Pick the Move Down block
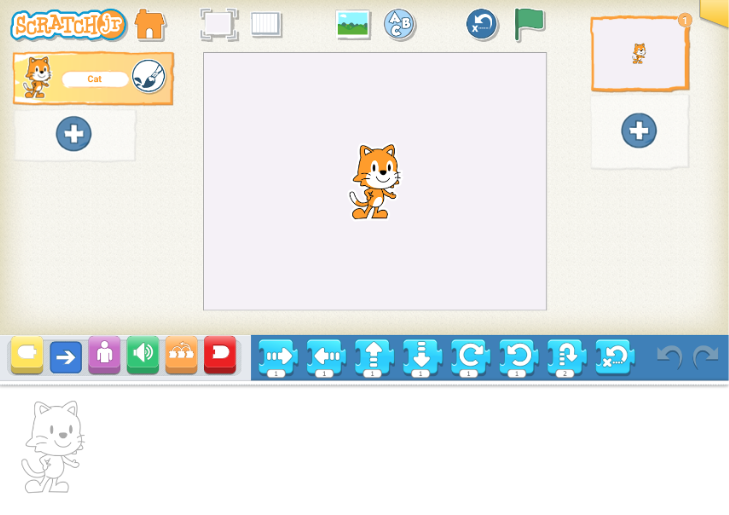 click(423, 357)
